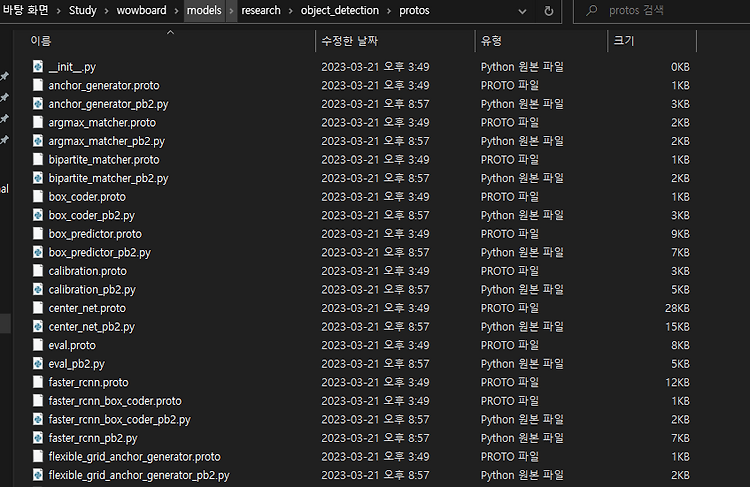This screenshot has height=487, width=750.
Task: Open the address bar history dropdown
Action: pyautogui.click(x=522, y=11)
